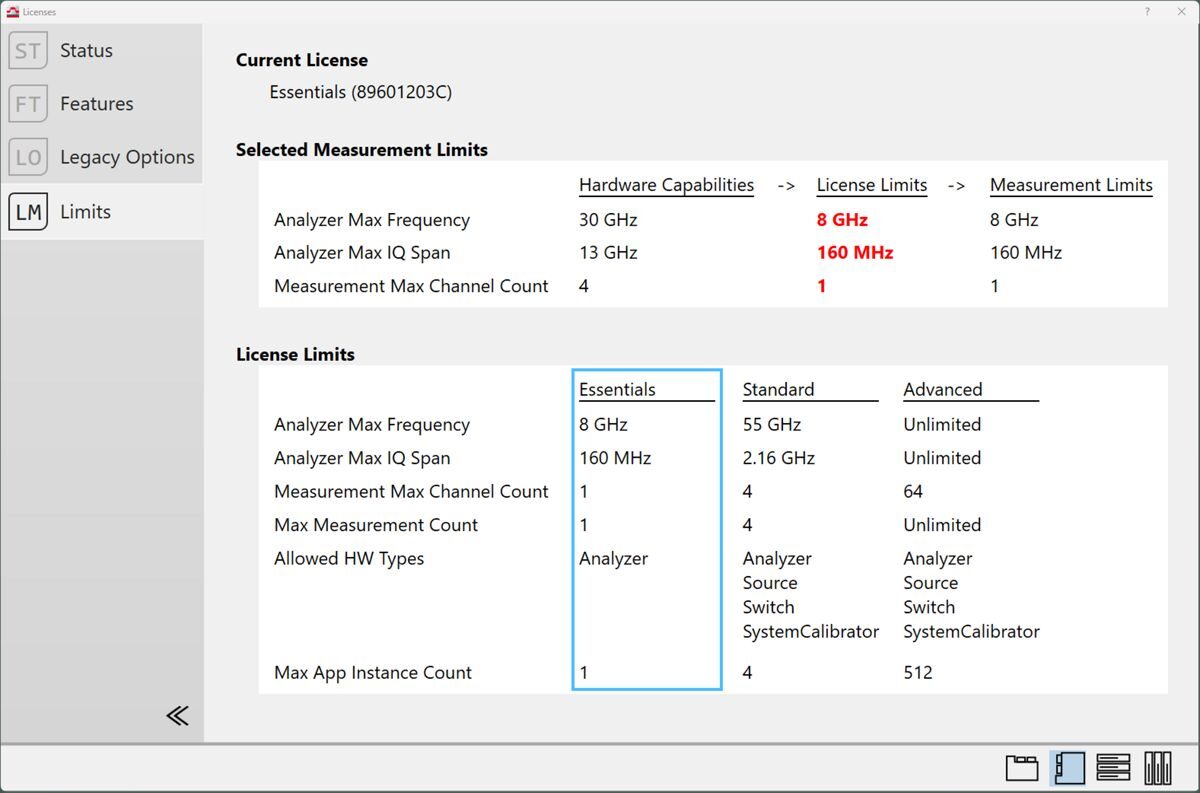This screenshot has width=1200, height=793.
Task: Click the Standard column header
Action: pos(778,390)
